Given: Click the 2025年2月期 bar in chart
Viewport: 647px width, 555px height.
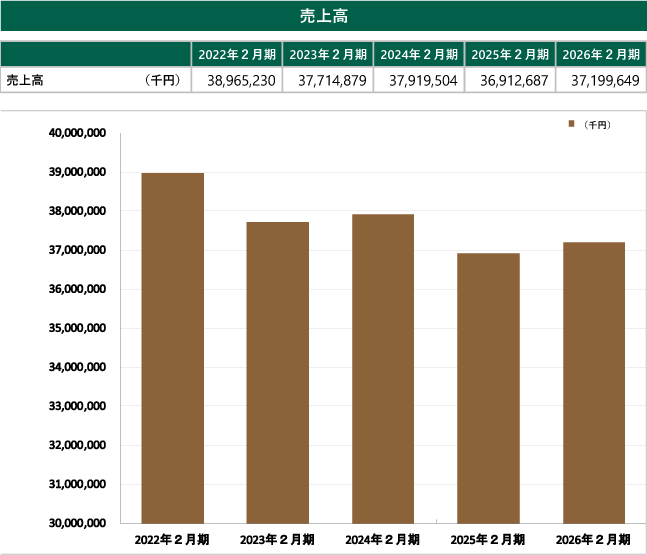Looking at the screenshot, I should (x=489, y=388).
